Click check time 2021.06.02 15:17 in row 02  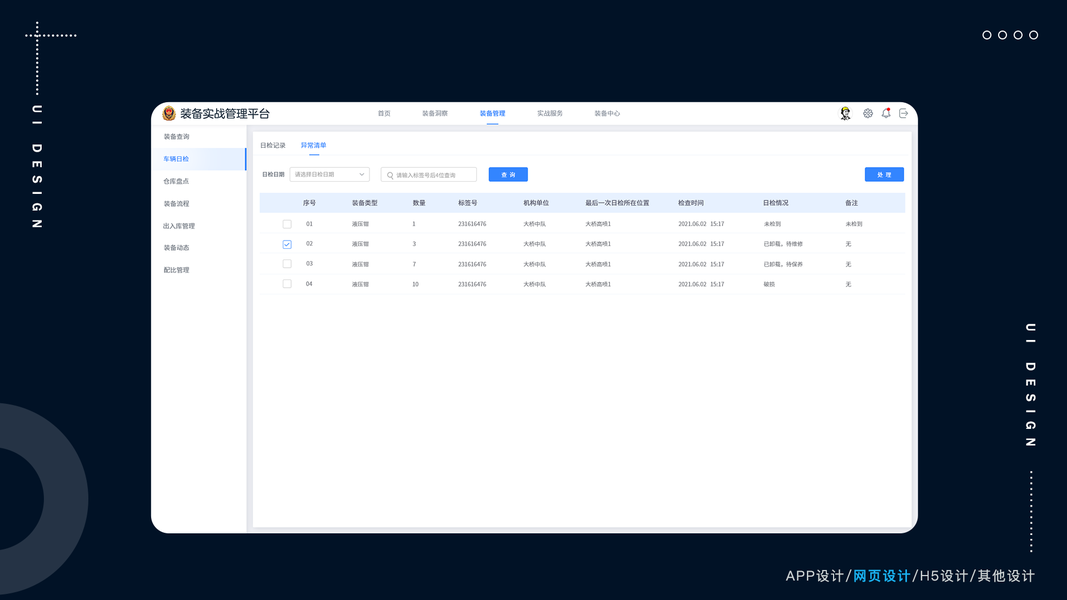coord(701,244)
